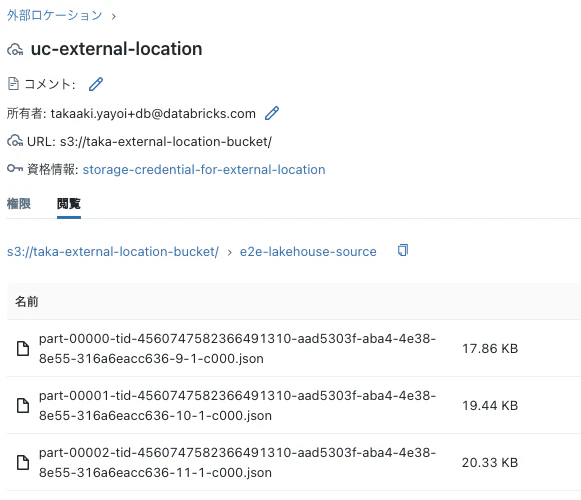Select the part-00002 json file name
Image resolution: width=581 pixels, height=500 pixels.
click(237, 463)
